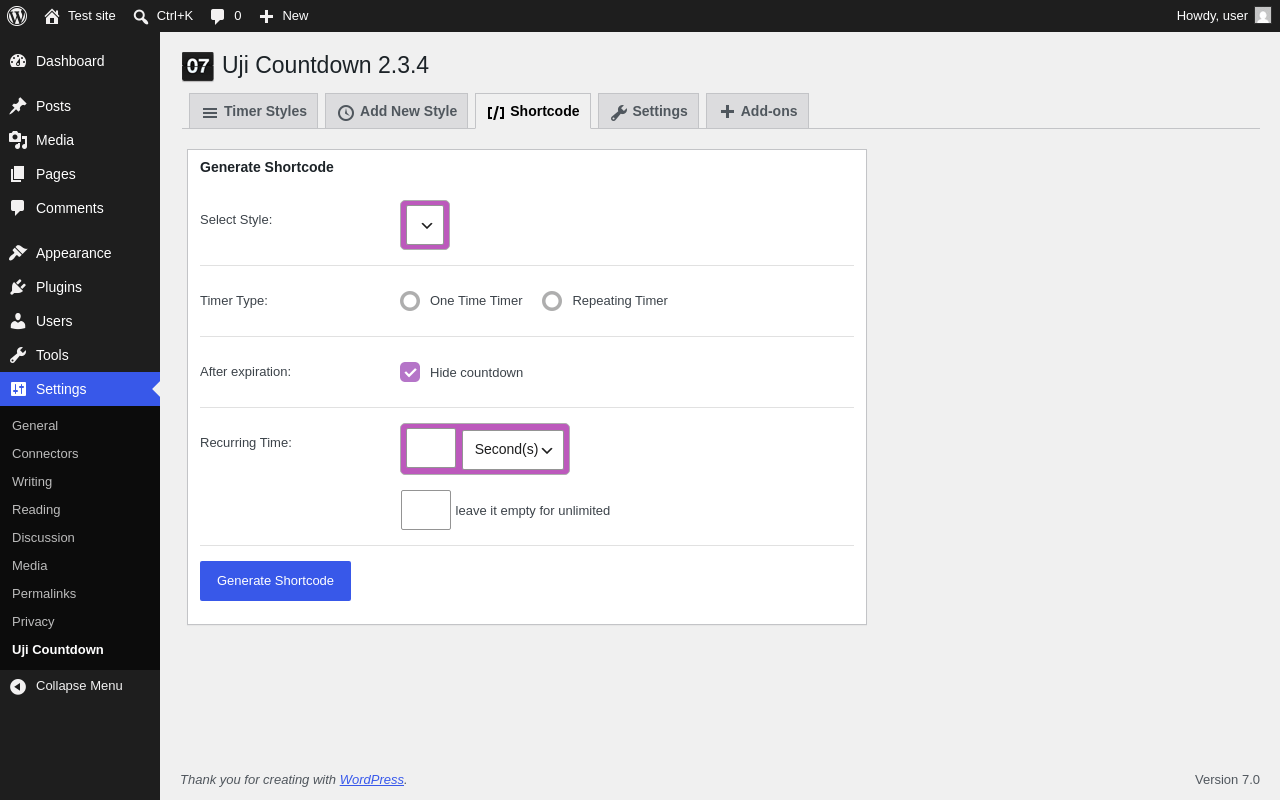Focus the Recurring Time number field
The height and width of the screenshot is (800, 1280).
[431, 448]
